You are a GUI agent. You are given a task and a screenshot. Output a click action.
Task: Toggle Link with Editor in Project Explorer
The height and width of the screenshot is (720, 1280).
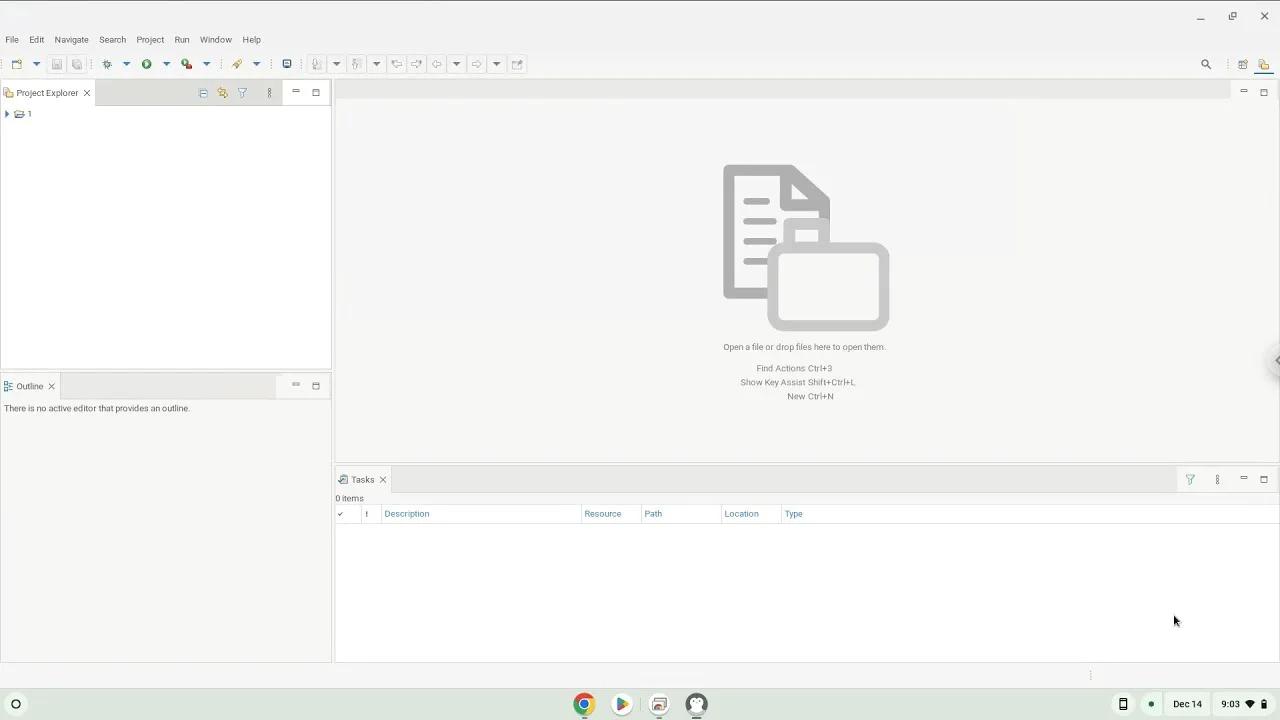click(x=222, y=92)
